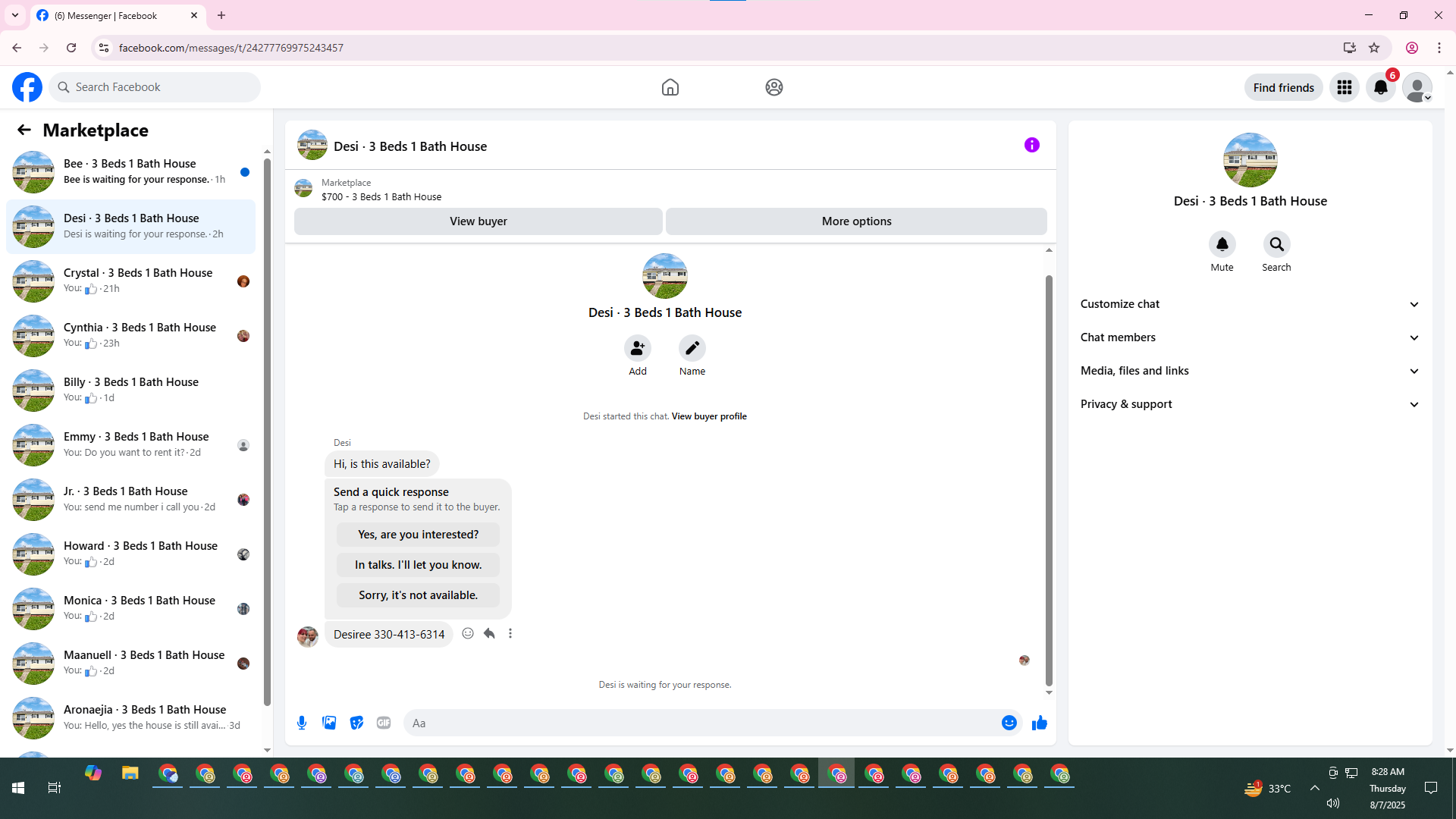1456x819 pixels.
Task: Send quick reply "In talks. I'll let you know."
Action: coord(418,565)
